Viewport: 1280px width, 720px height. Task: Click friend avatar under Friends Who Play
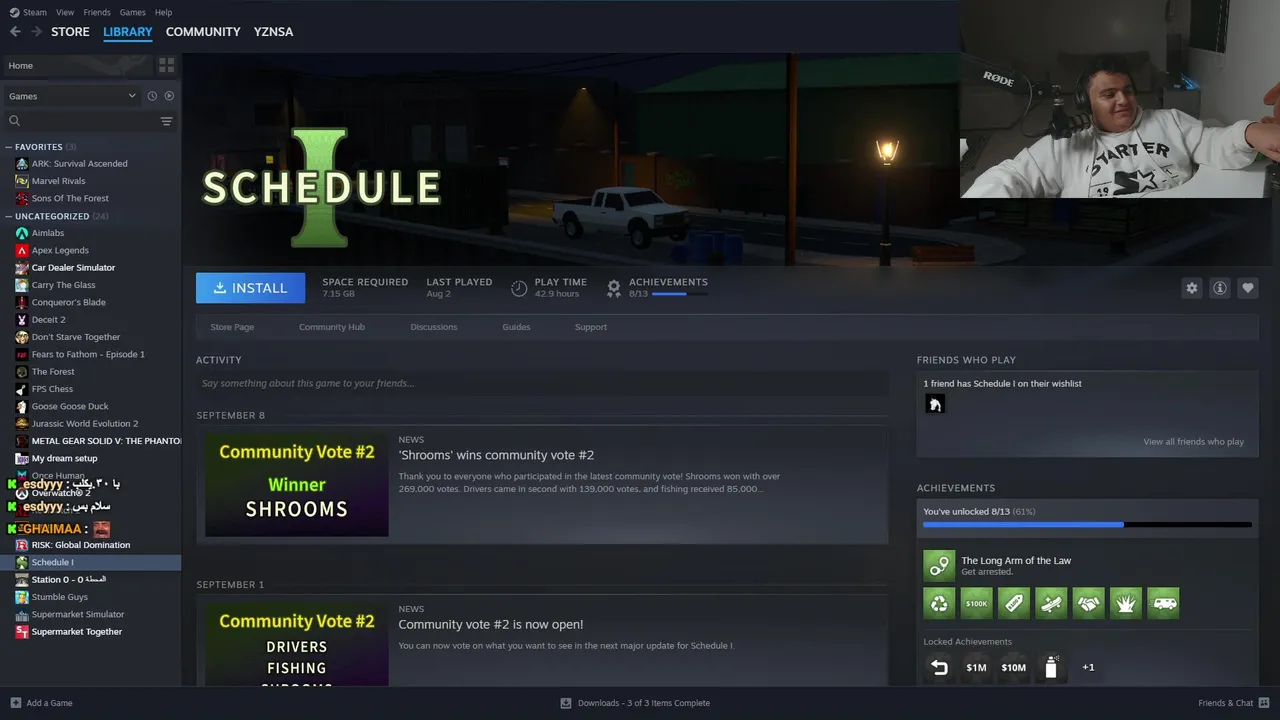point(934,404)
